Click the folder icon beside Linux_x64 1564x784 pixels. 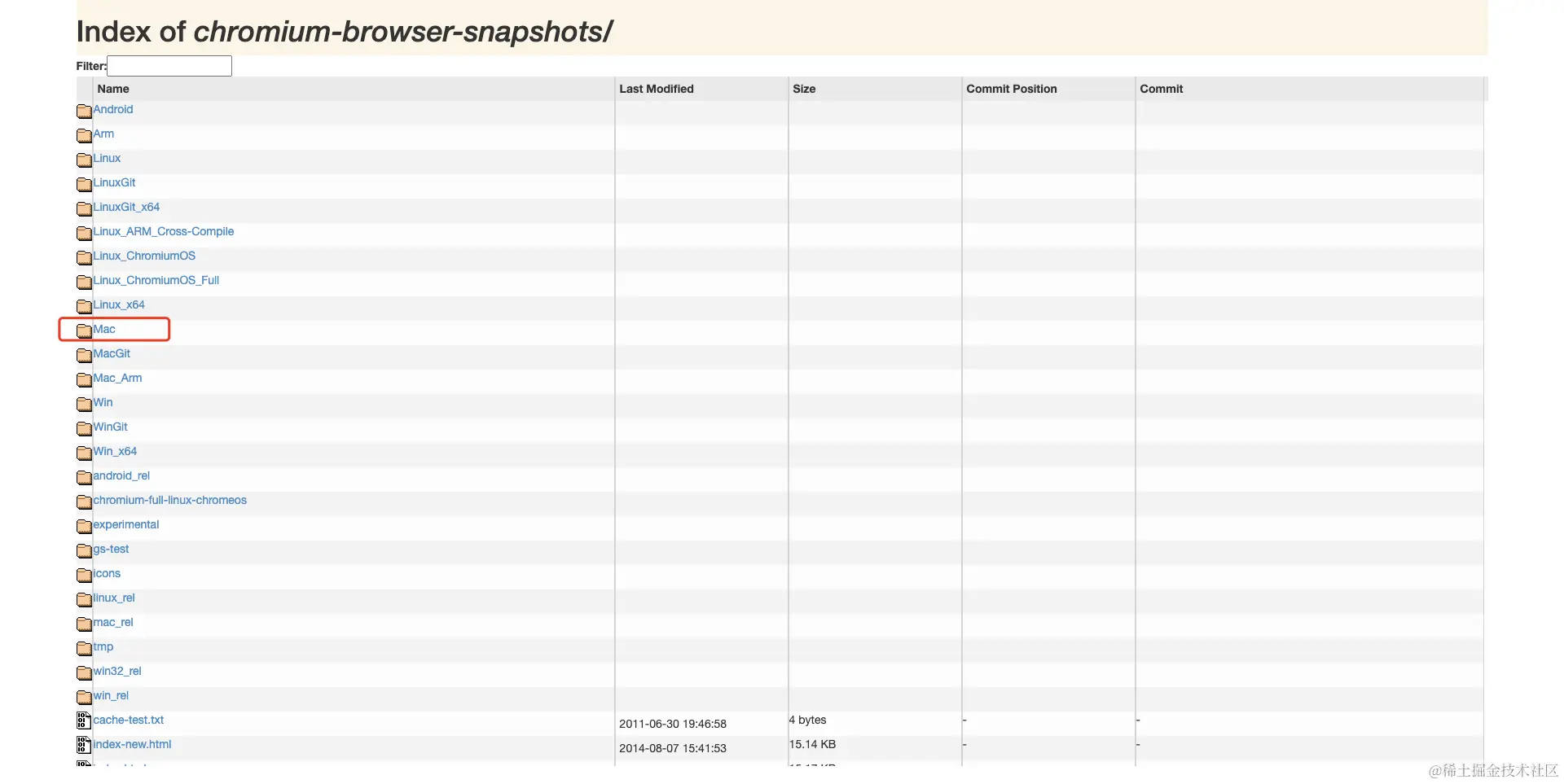coord(84,306)
